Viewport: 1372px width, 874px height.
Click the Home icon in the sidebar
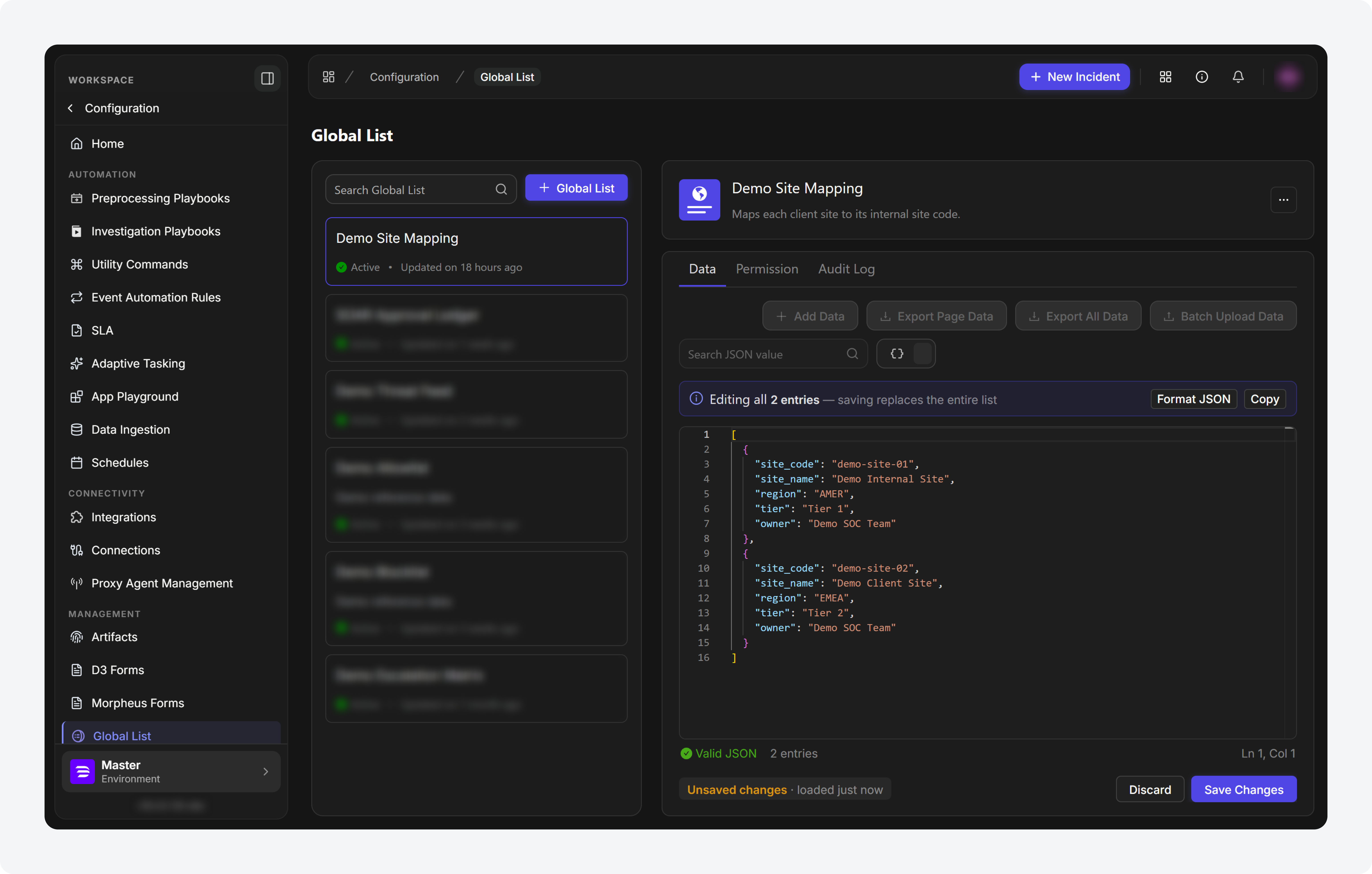[x=76, y=144]
